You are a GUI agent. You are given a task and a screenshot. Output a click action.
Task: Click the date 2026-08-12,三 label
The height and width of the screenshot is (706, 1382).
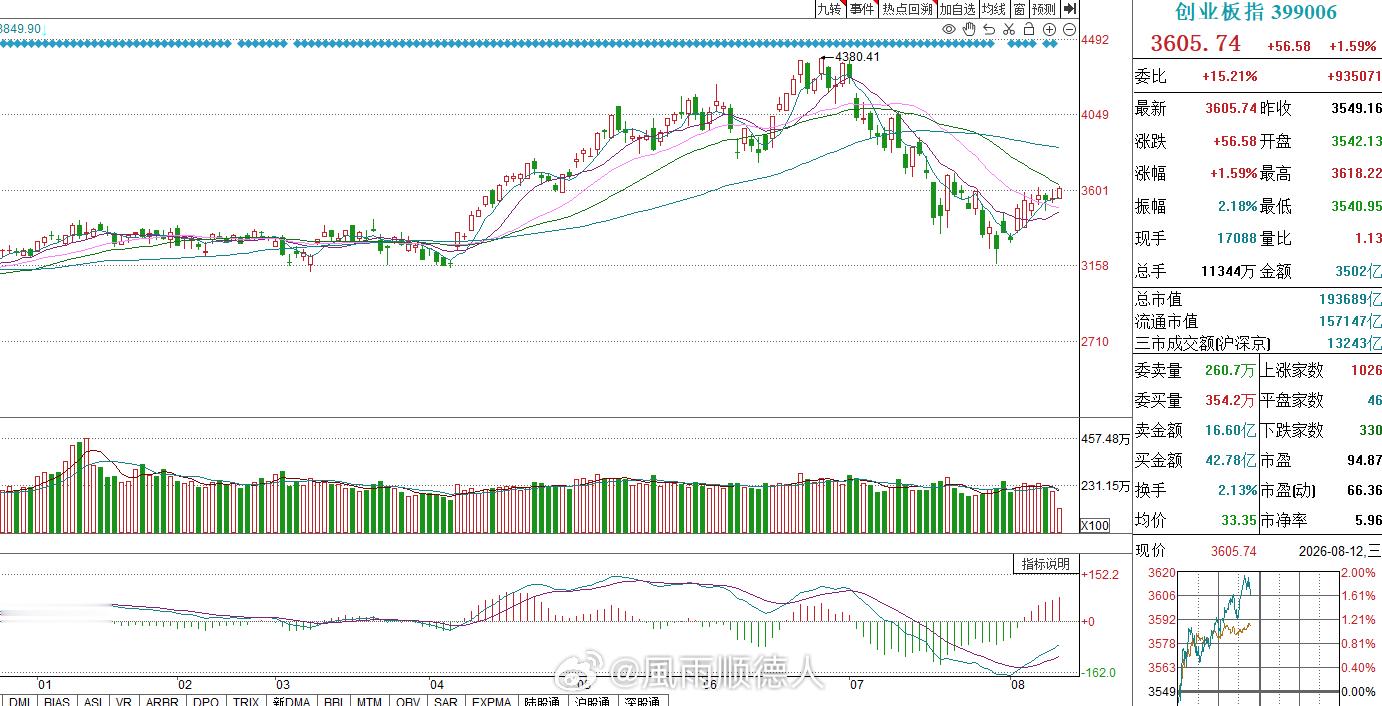pos(1340,551)
